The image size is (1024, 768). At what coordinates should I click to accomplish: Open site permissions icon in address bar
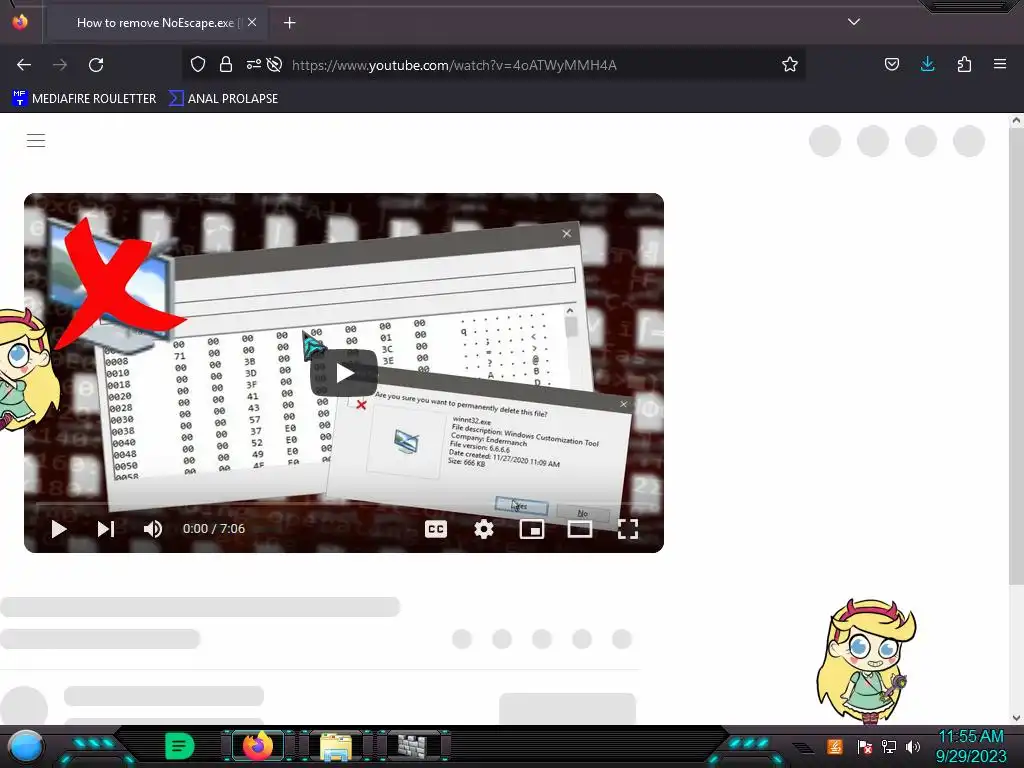tap(253, 64)
